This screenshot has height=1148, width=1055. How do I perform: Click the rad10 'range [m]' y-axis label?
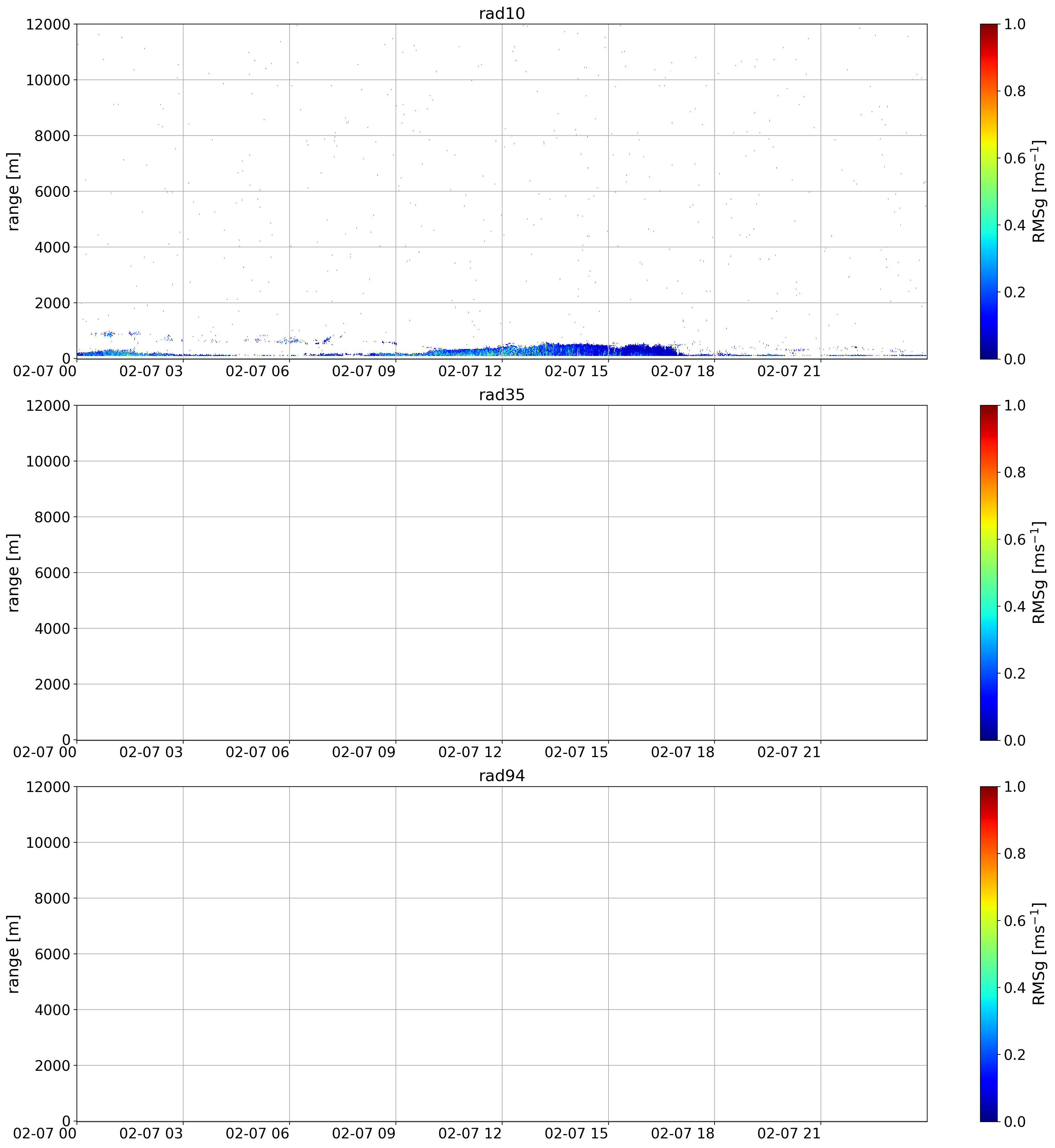13,191
